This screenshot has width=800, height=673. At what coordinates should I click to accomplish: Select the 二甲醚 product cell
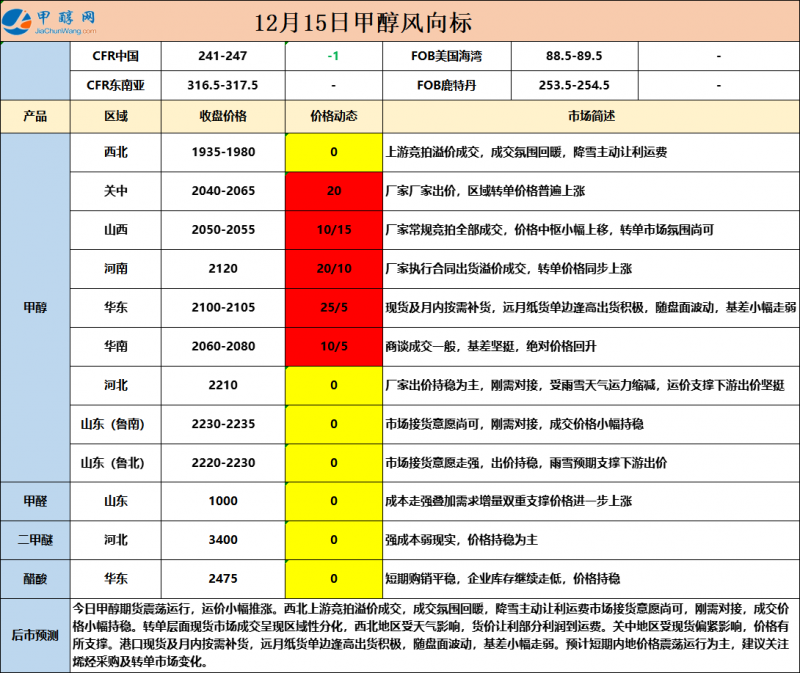[35, 539]
